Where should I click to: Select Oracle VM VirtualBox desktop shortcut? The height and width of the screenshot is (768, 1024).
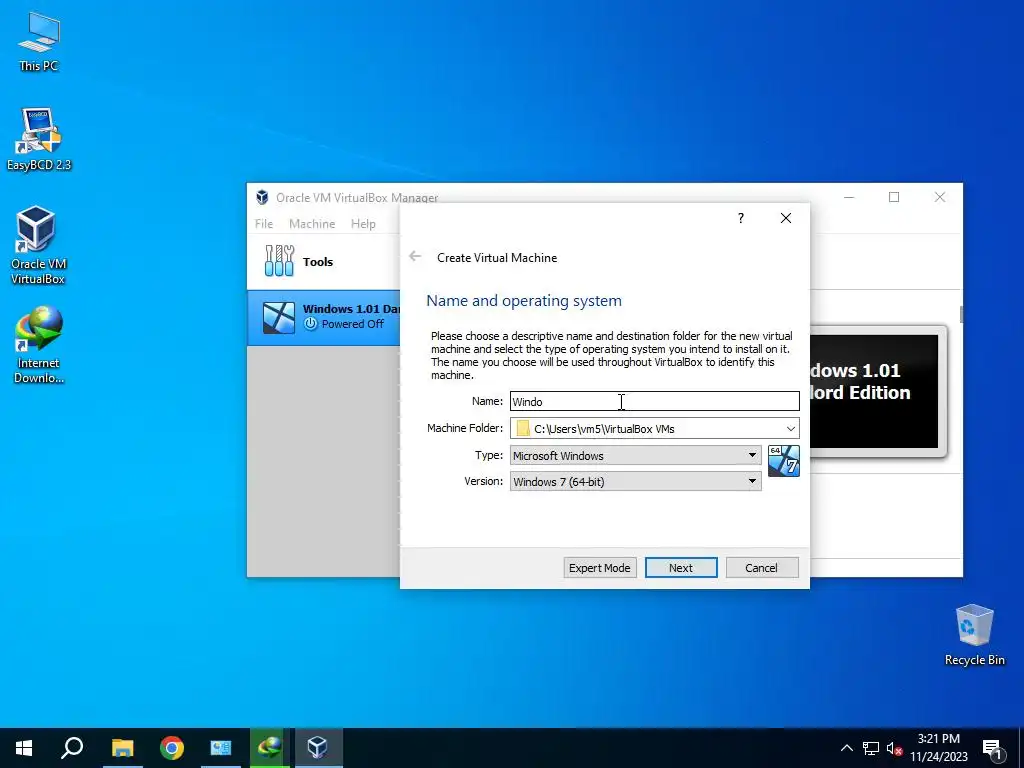coord(38,245)
